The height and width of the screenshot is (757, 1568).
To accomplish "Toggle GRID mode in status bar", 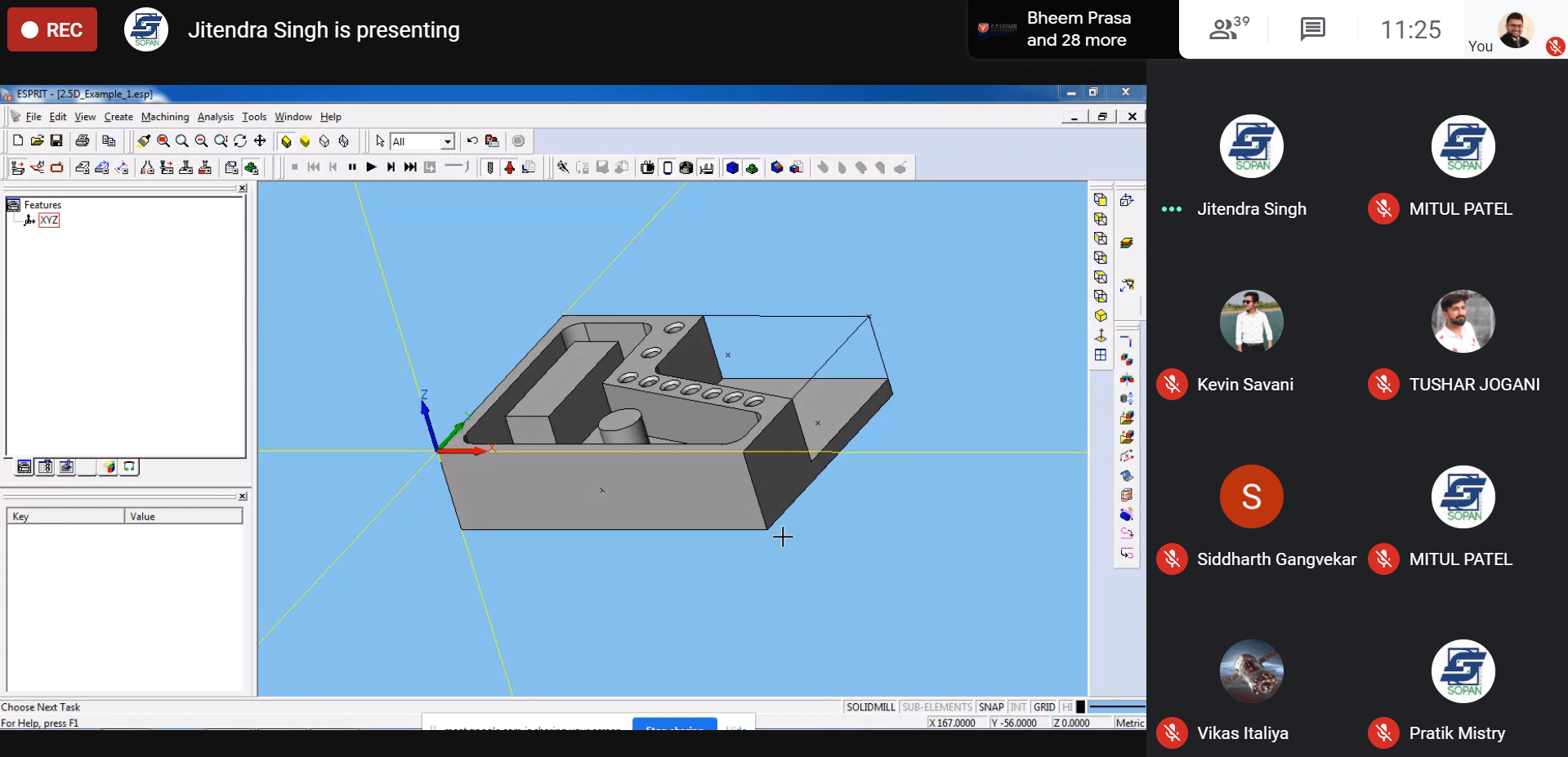I will [1043, 707].
